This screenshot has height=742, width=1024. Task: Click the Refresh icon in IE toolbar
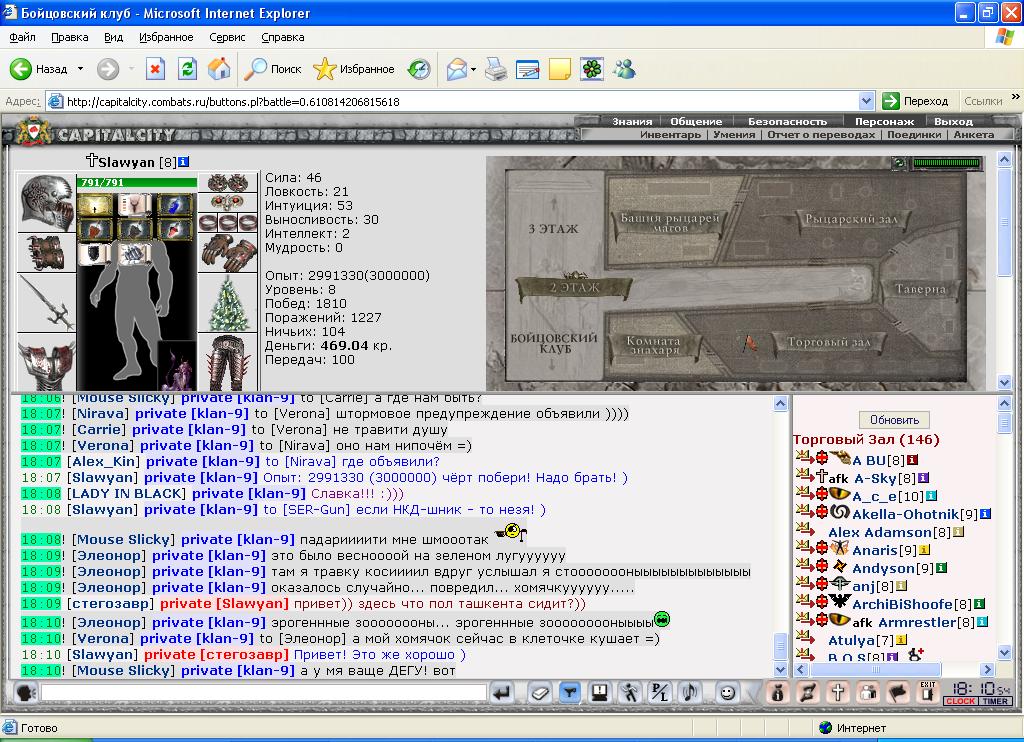[187, 69]
